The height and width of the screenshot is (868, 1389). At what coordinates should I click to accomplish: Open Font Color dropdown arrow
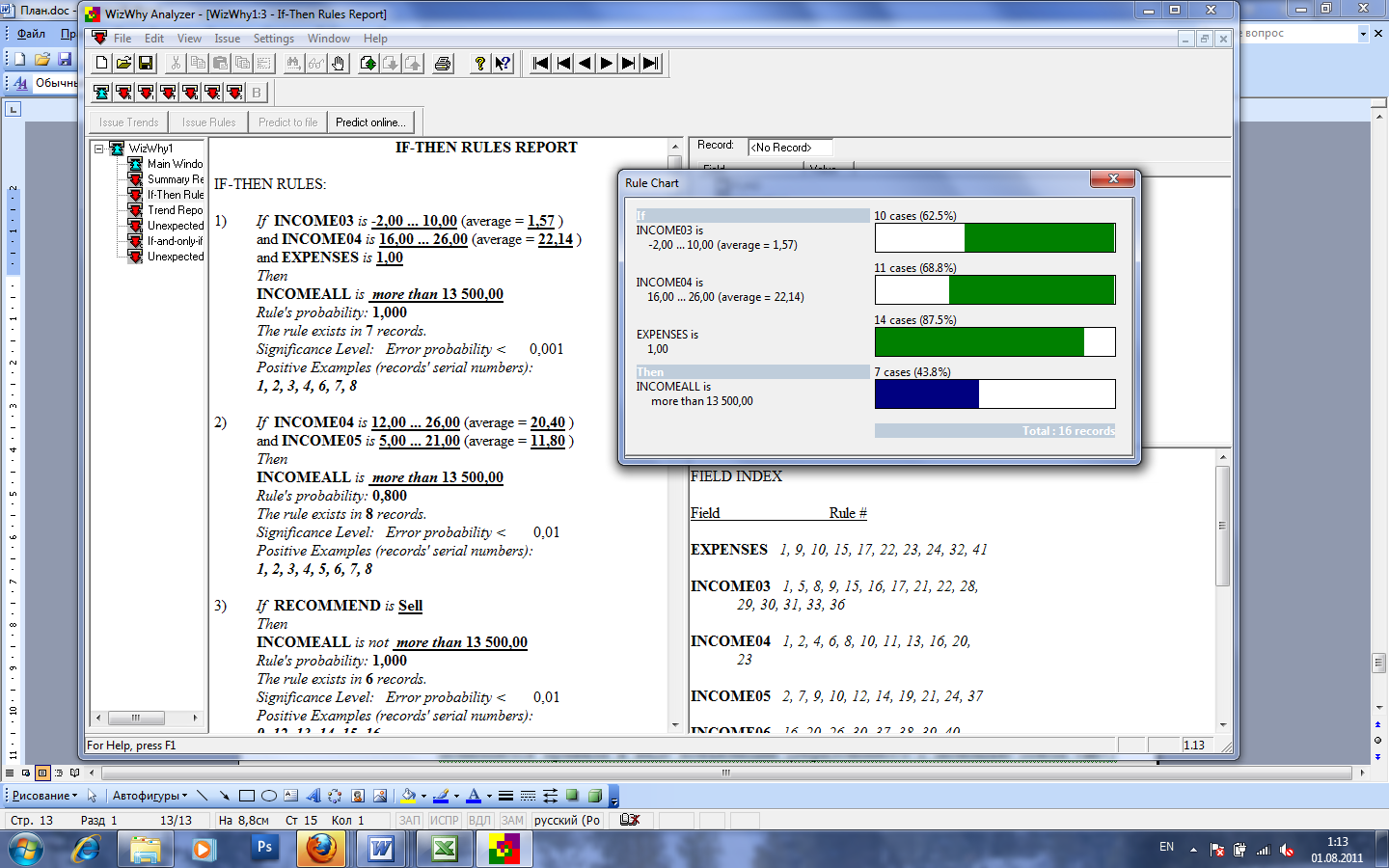(489, 796)
